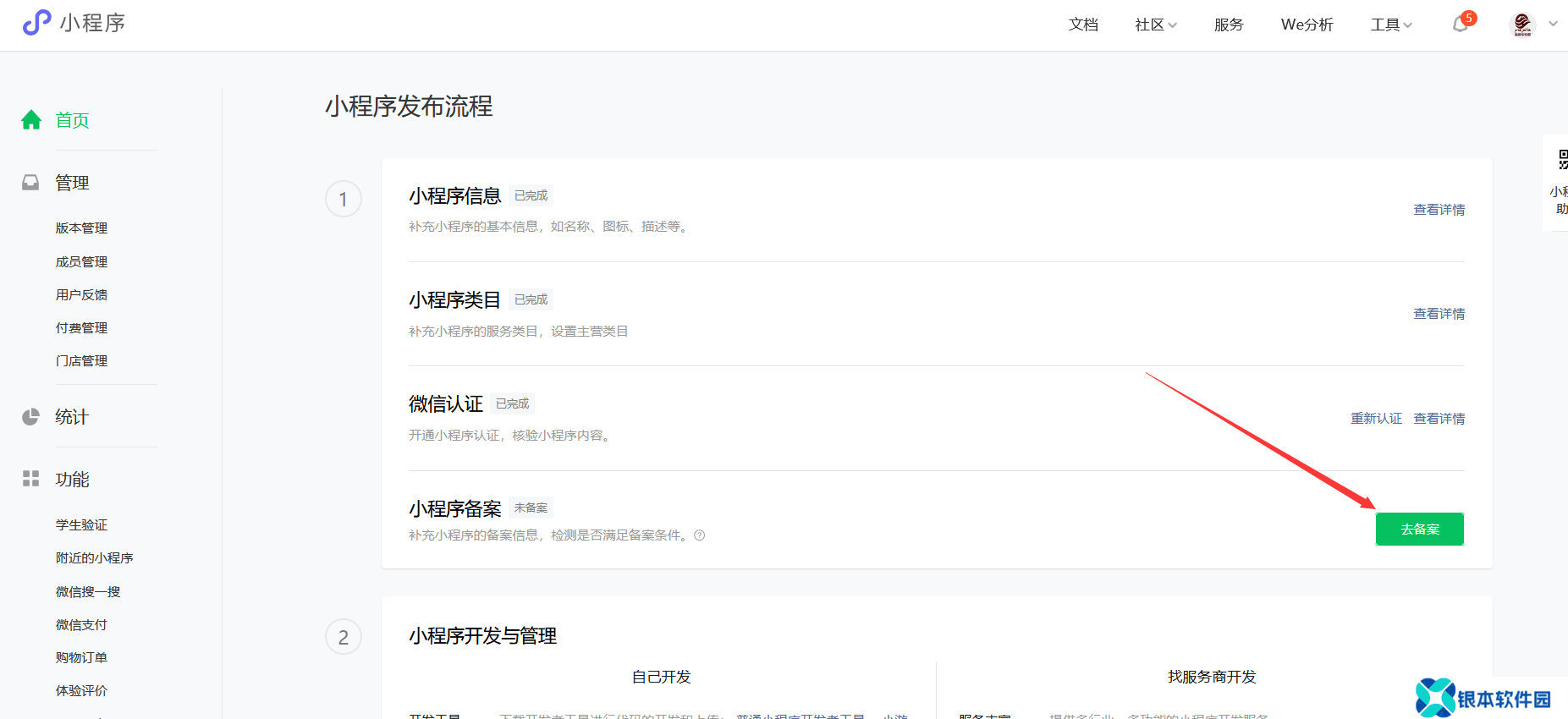Click the help icon beside 备案 description
The height and width of the screenshot is (719, 1568).
[700, 535]
